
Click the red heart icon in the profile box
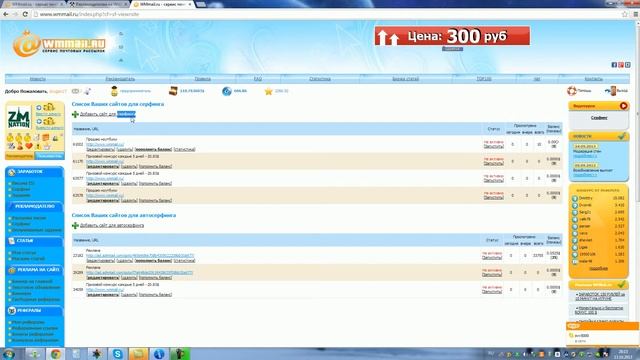tap(29, 146)
